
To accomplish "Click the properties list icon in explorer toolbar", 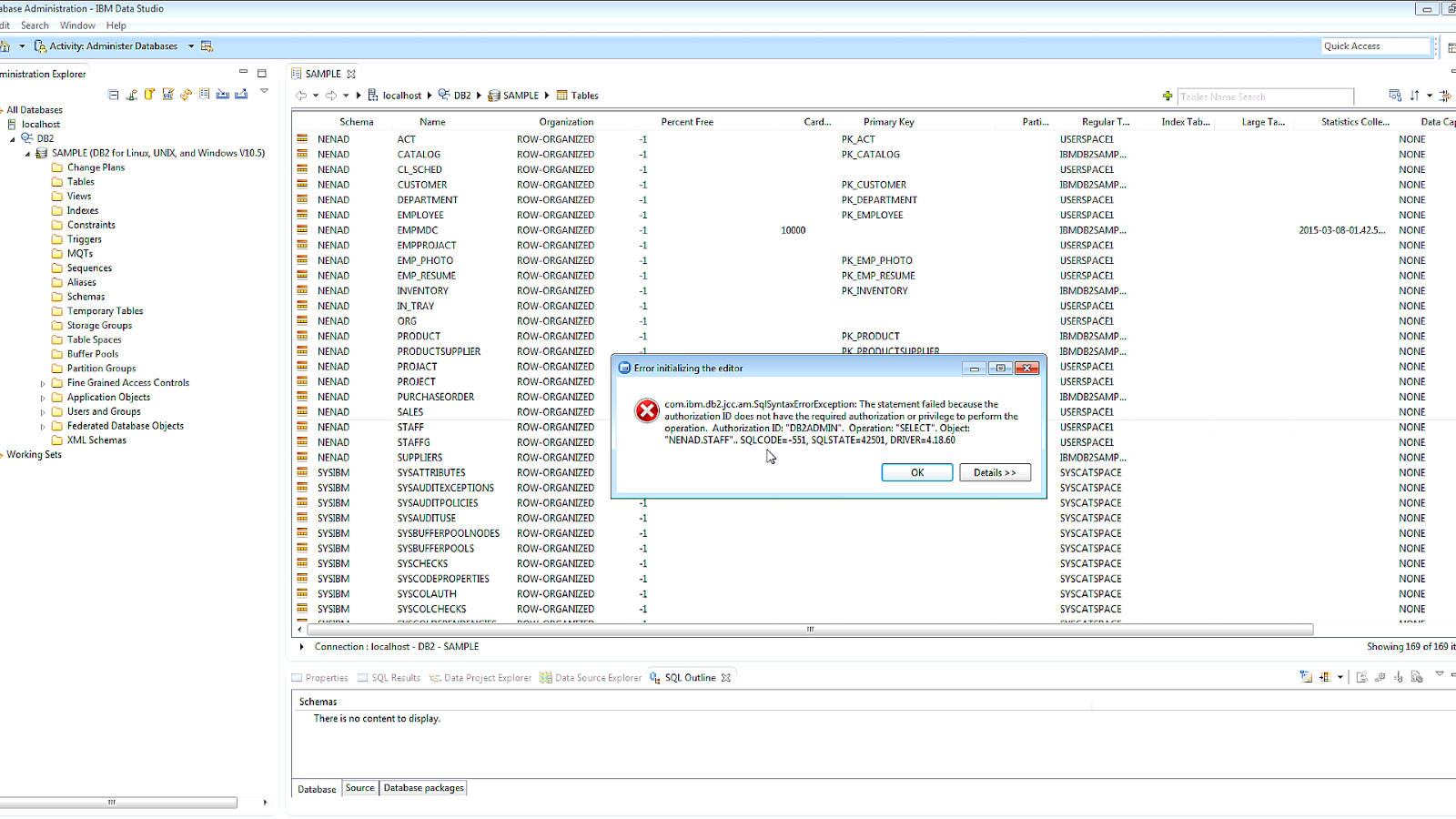I will [205, 95].
